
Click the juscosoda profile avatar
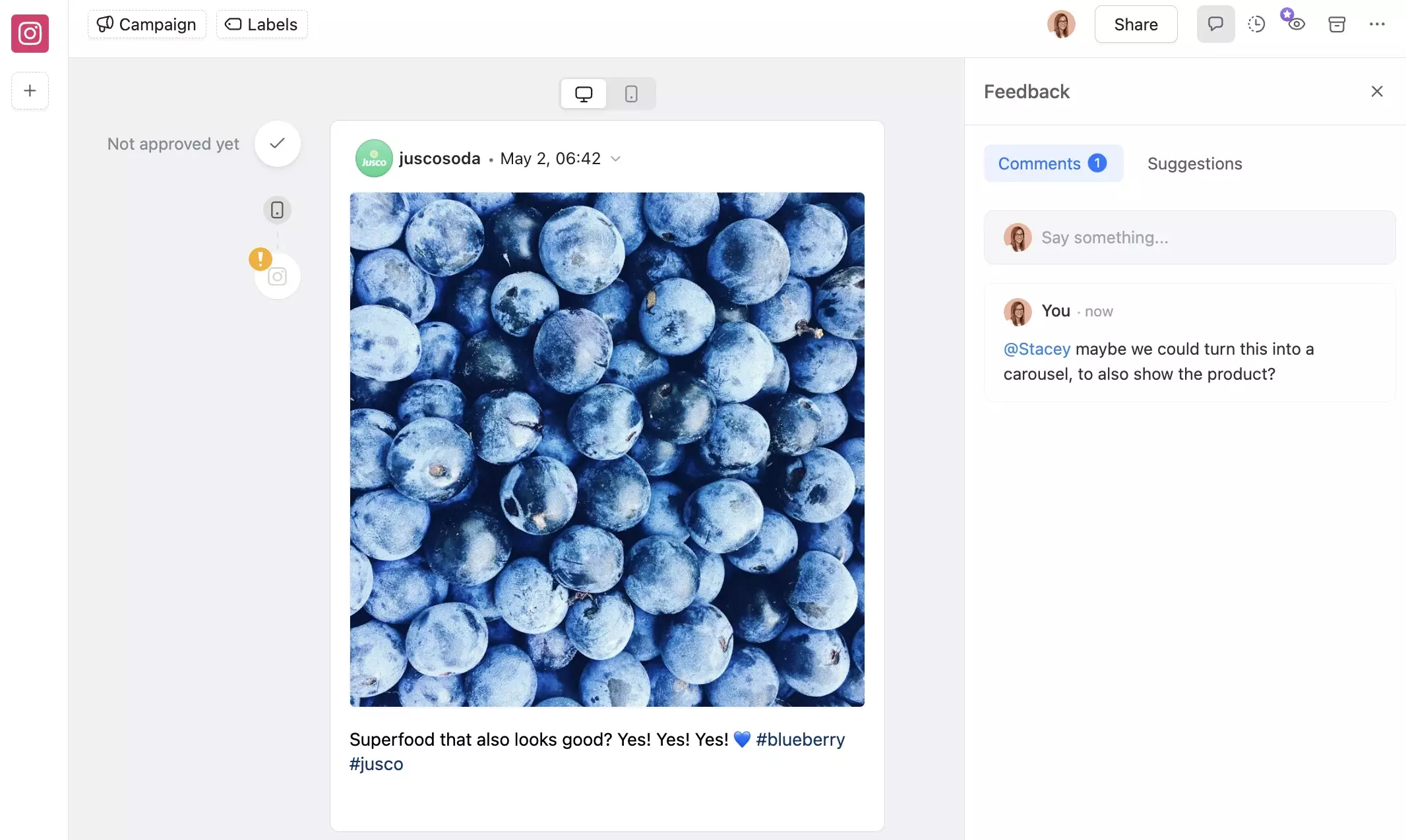pos(374,158)
